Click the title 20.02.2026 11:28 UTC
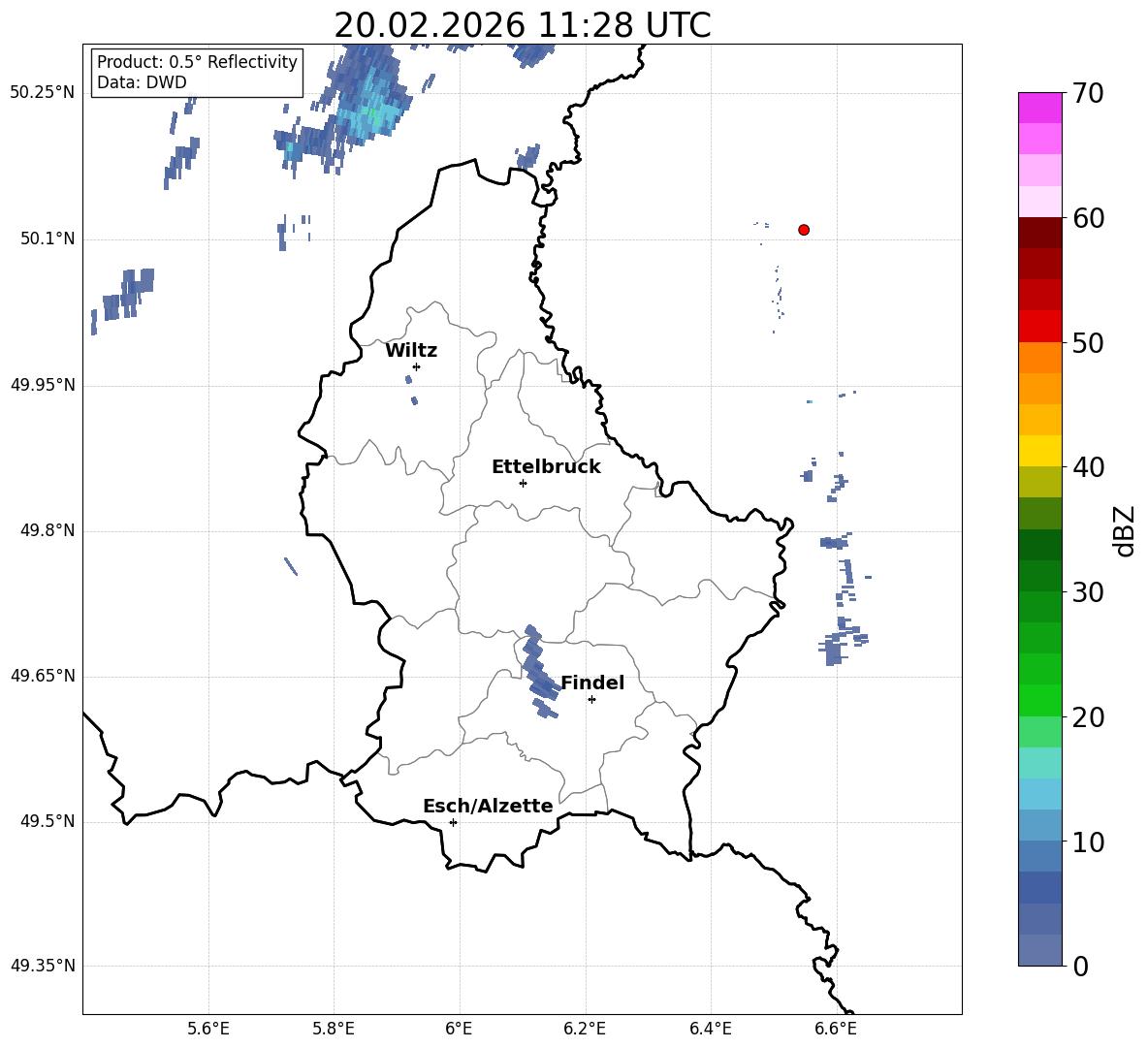Image resolution: width=1148 pixels, height=1048 pixels. pyautogui.click(x=522, y=25)
